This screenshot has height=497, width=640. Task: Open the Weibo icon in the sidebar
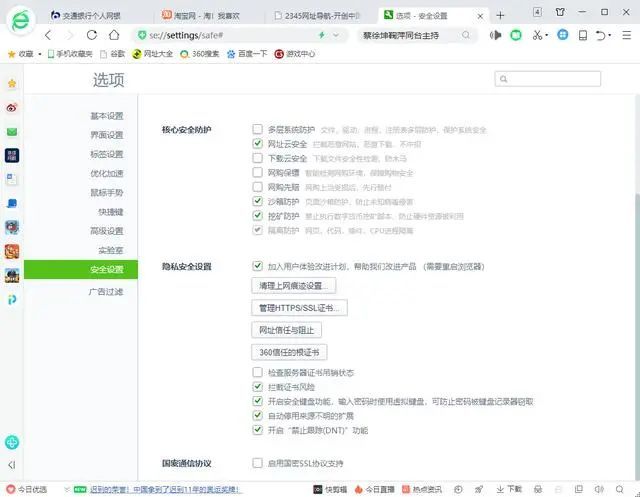[12, 108]
